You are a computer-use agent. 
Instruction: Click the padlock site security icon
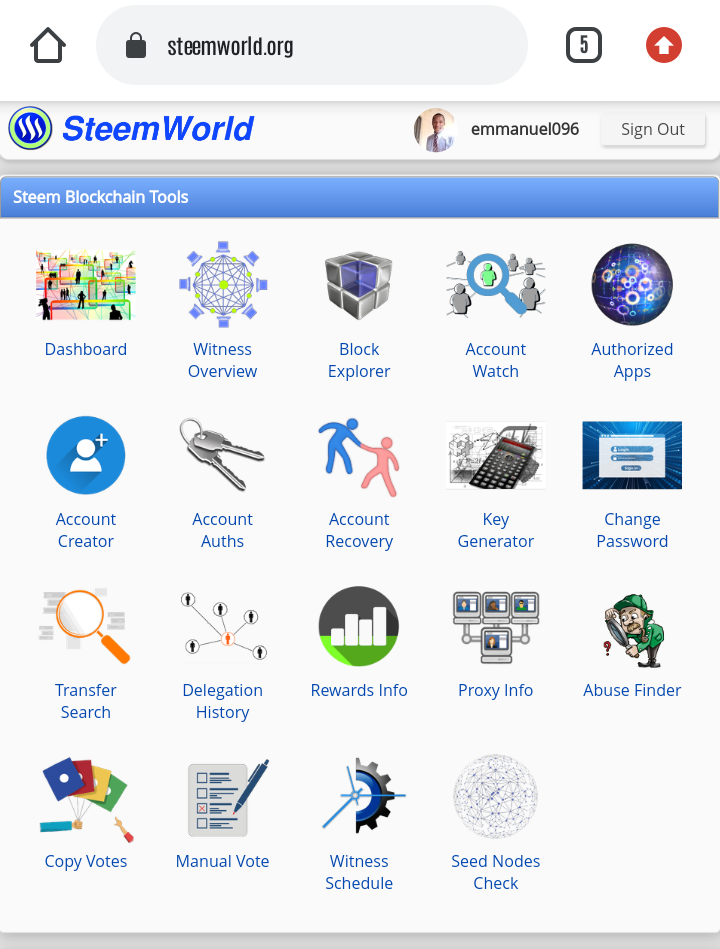pos(136,45)
